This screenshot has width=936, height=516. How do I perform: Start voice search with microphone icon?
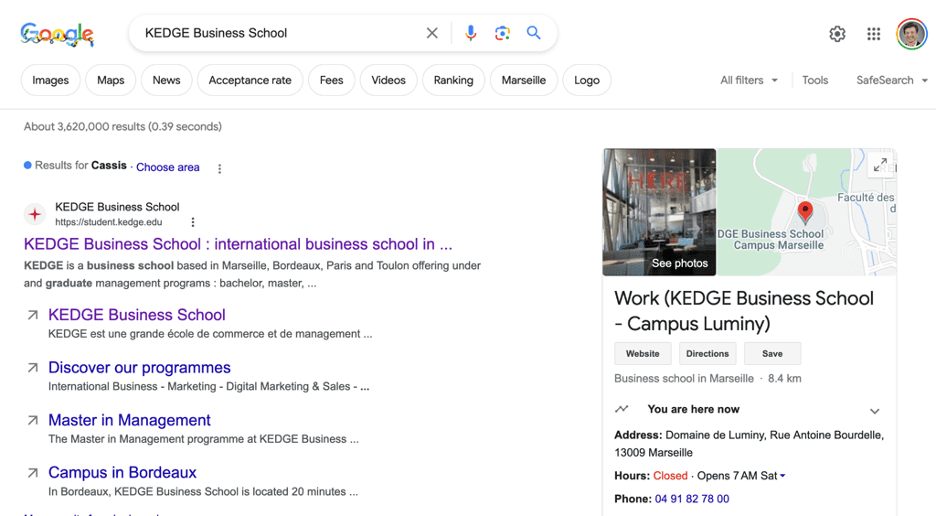tap(470, 33)
